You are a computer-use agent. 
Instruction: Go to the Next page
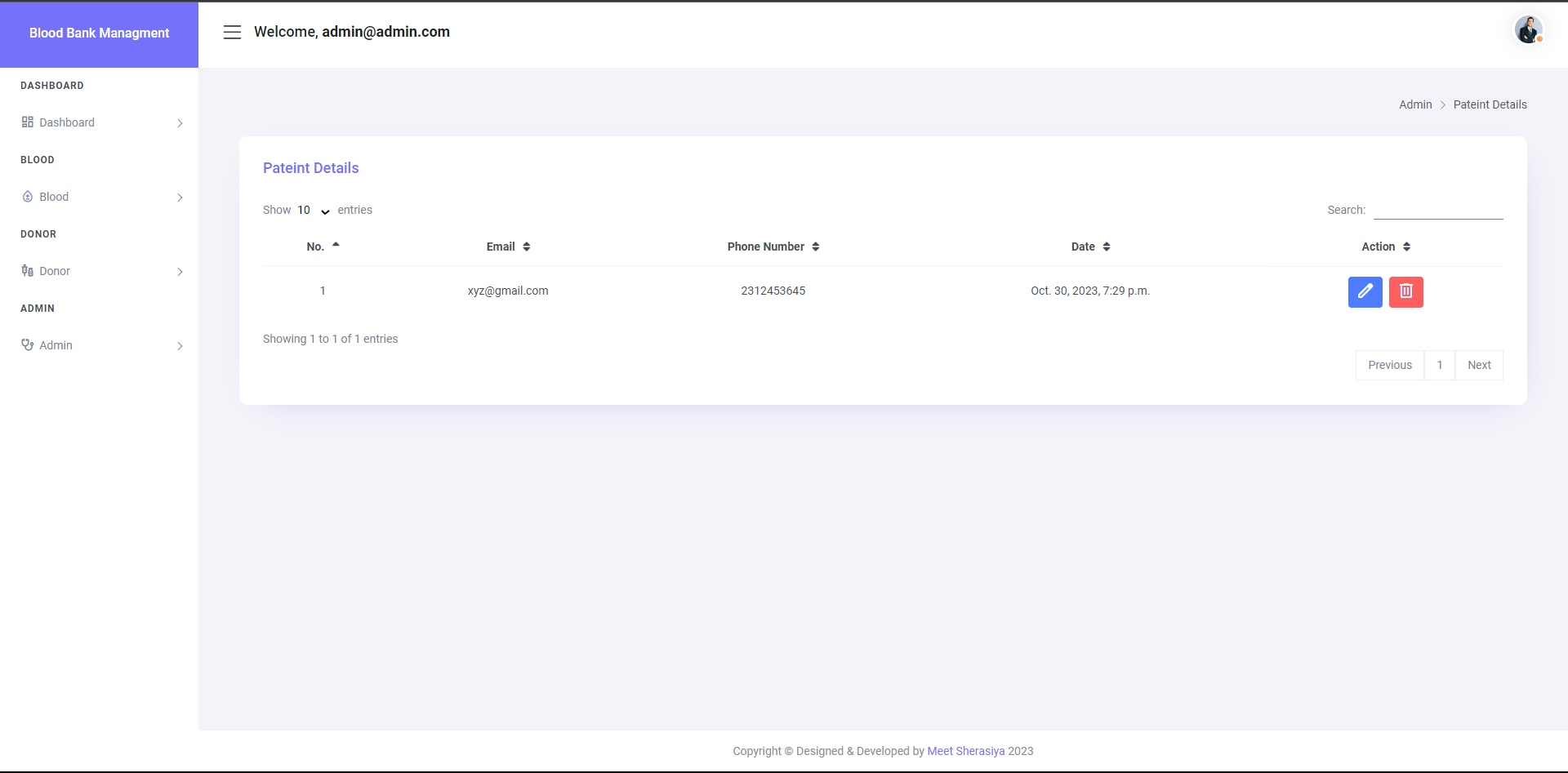click(x=1479, y=365)
